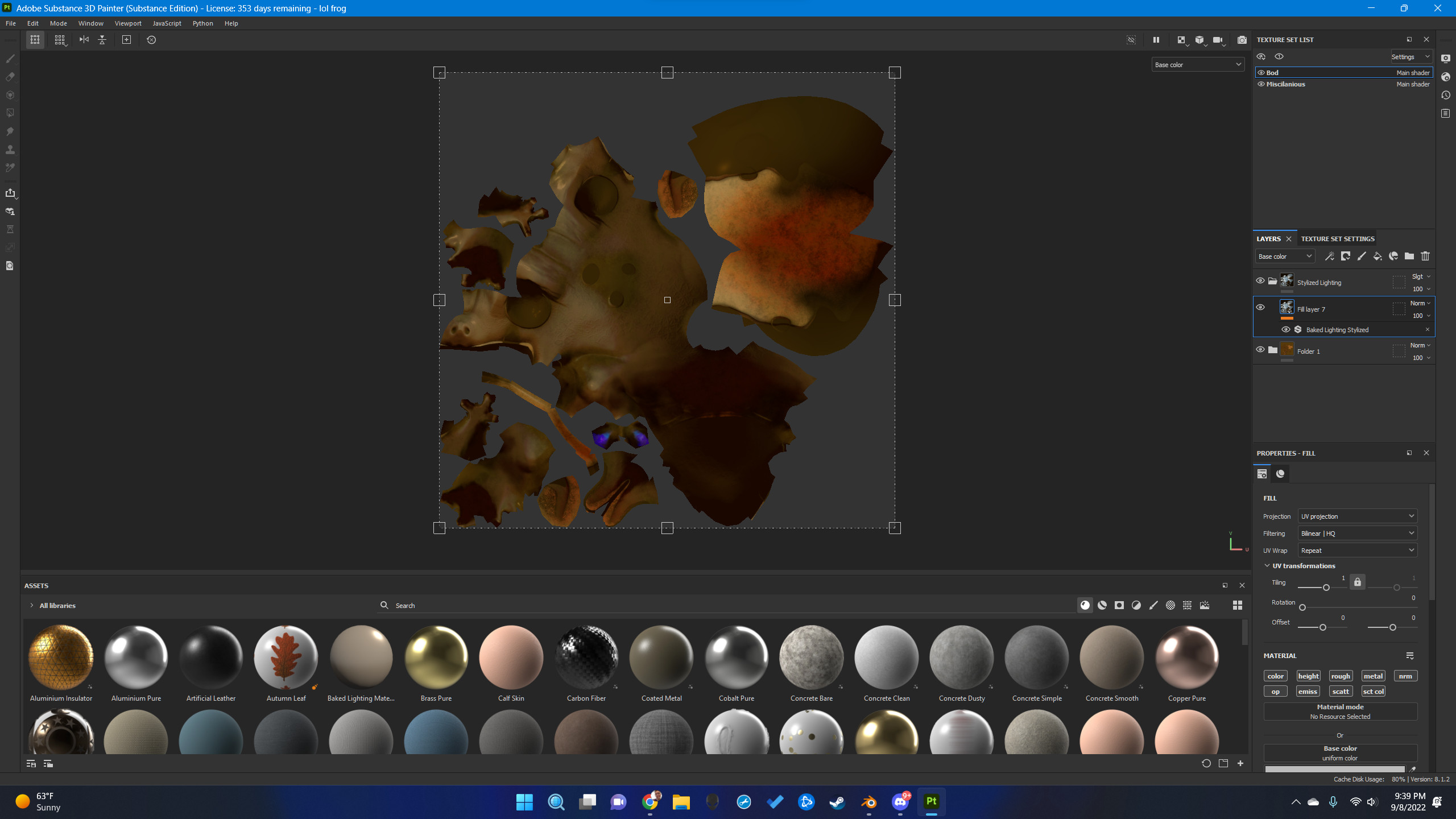Toggle the metal material channel button
1456x819 pixels.
point(1372,676)
